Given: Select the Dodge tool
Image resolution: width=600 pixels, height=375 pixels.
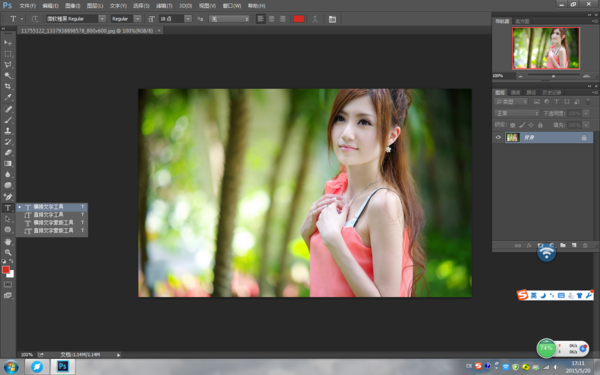Looking at the screenshot, I should [x=8, y=185].
